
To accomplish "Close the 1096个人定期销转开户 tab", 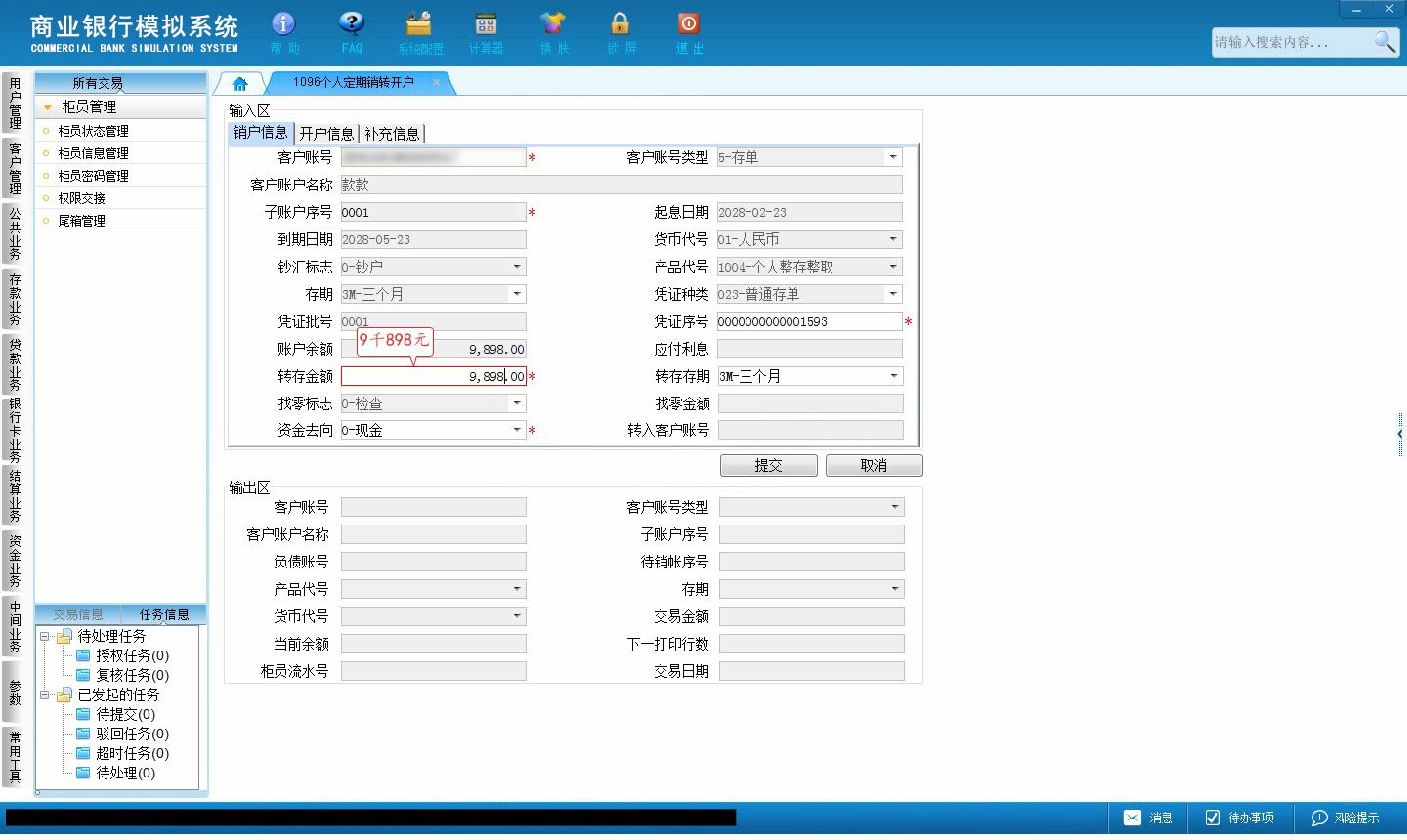I will click(x=436, y=83).
